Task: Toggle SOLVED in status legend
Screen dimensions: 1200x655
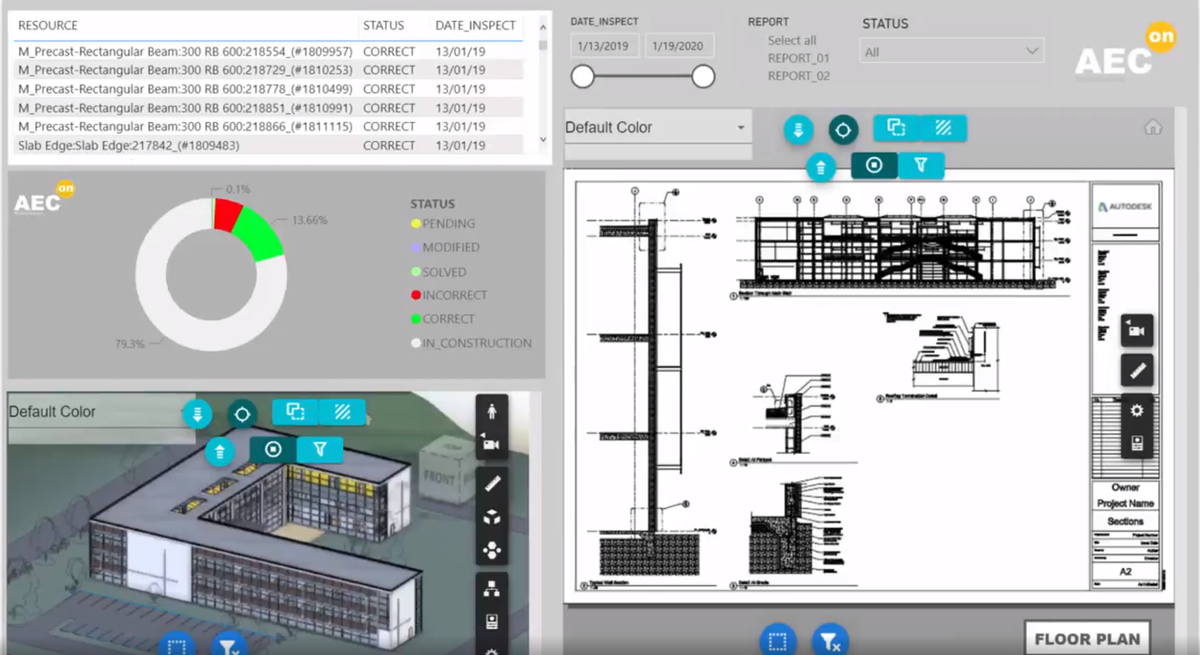Action: [439, 272]
